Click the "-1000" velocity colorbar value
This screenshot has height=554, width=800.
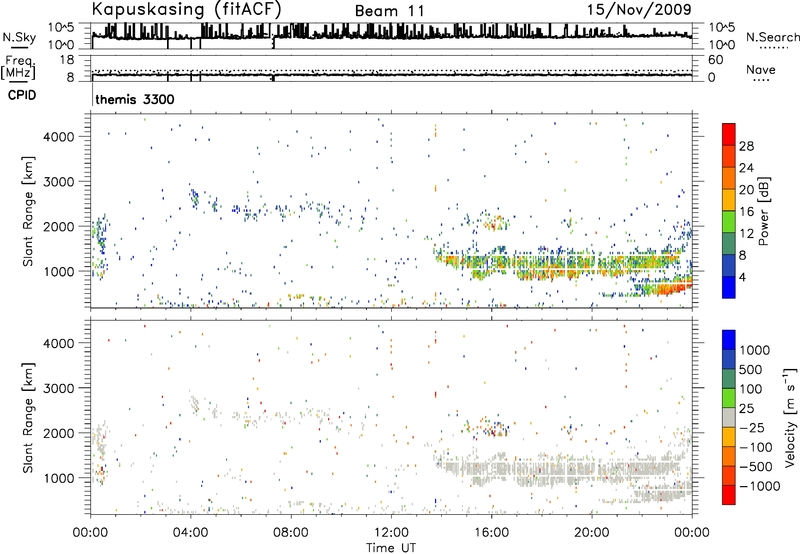[759, 486]
